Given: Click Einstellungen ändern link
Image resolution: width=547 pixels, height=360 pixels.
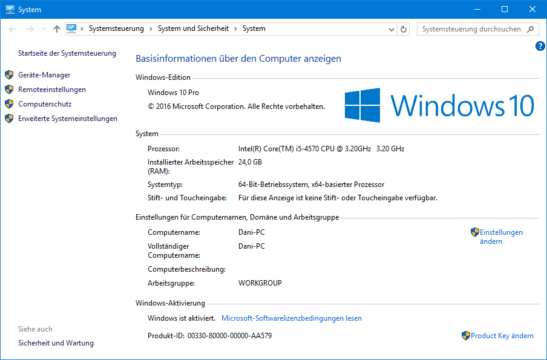Looking at the screenshot, I should (x=501, y=237).
